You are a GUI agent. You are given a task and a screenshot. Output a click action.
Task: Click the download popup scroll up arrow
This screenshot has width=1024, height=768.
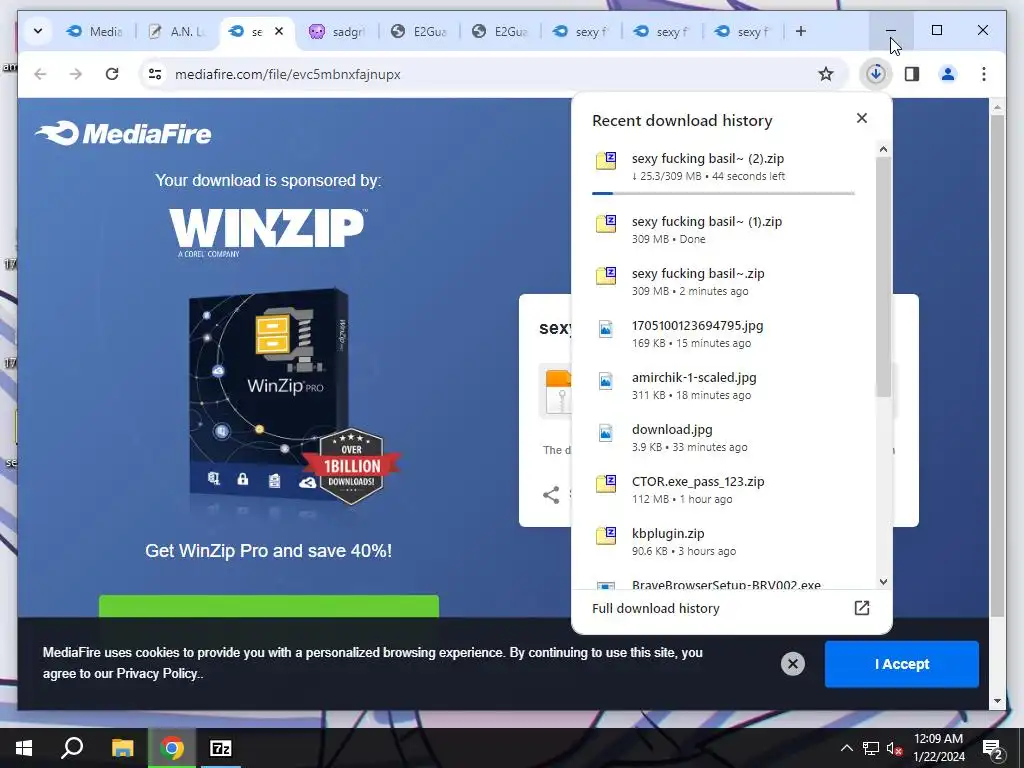[883, 150]
